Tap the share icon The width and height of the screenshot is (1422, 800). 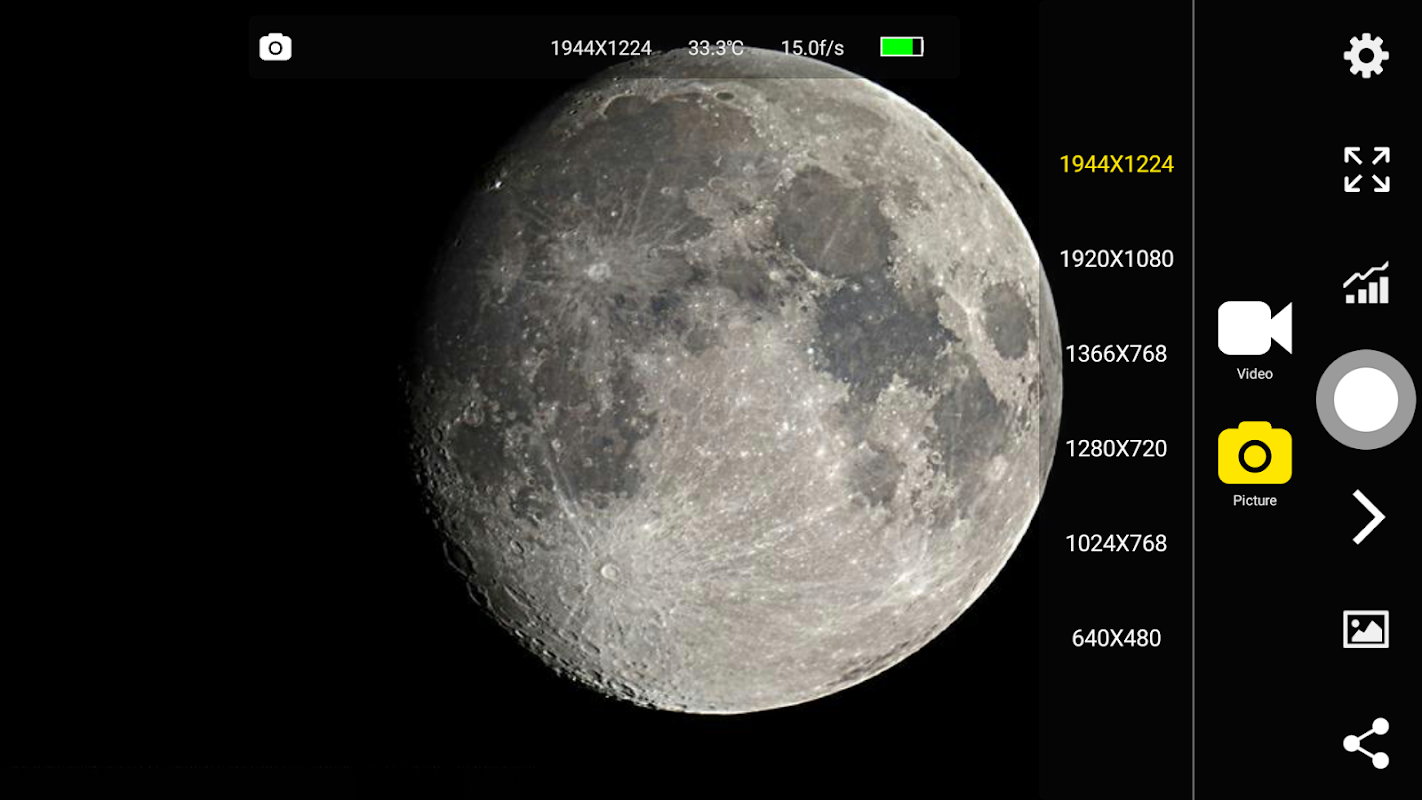[x=1366, y=743]
